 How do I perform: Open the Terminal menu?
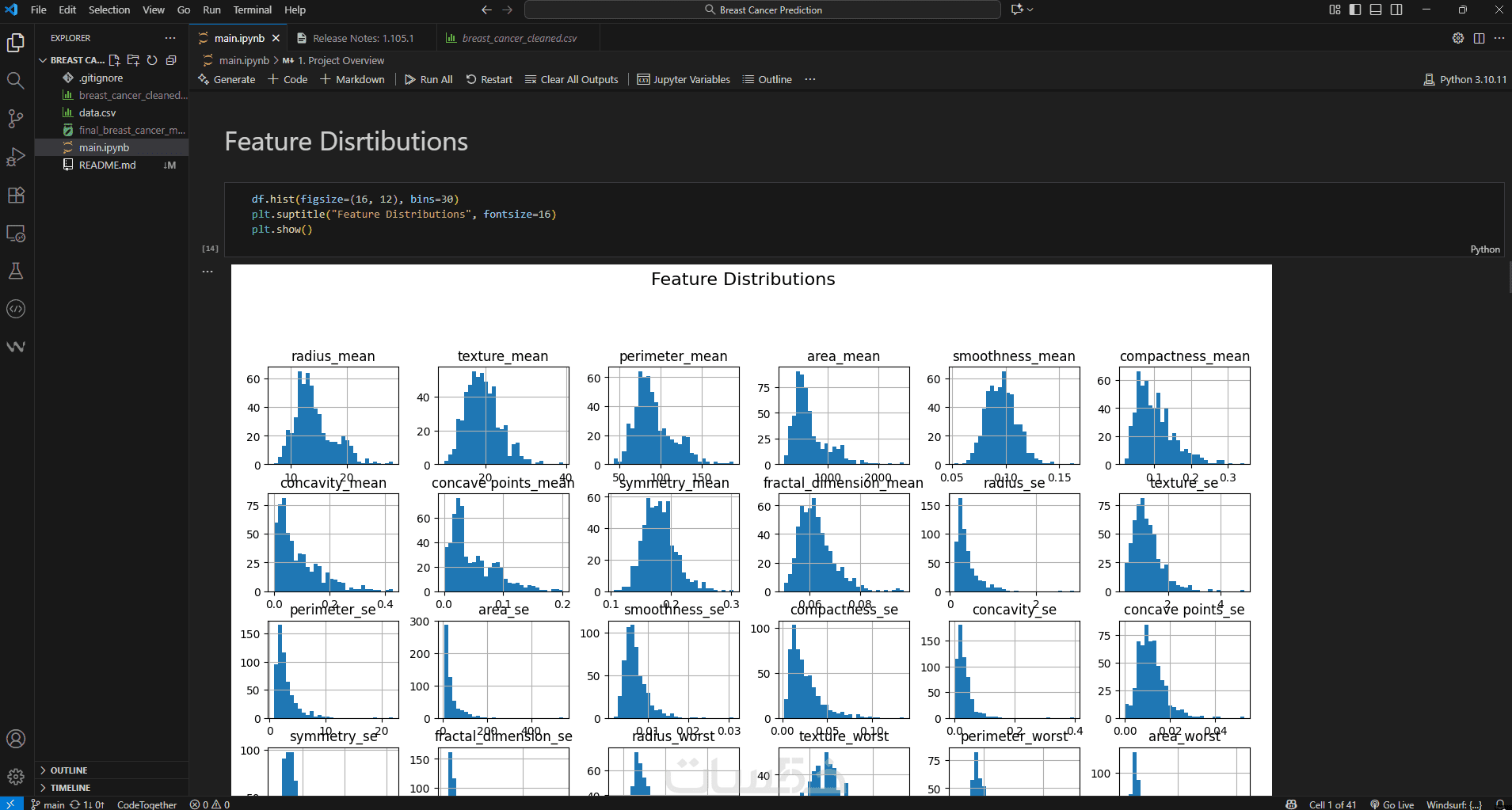tap(252, 10)
